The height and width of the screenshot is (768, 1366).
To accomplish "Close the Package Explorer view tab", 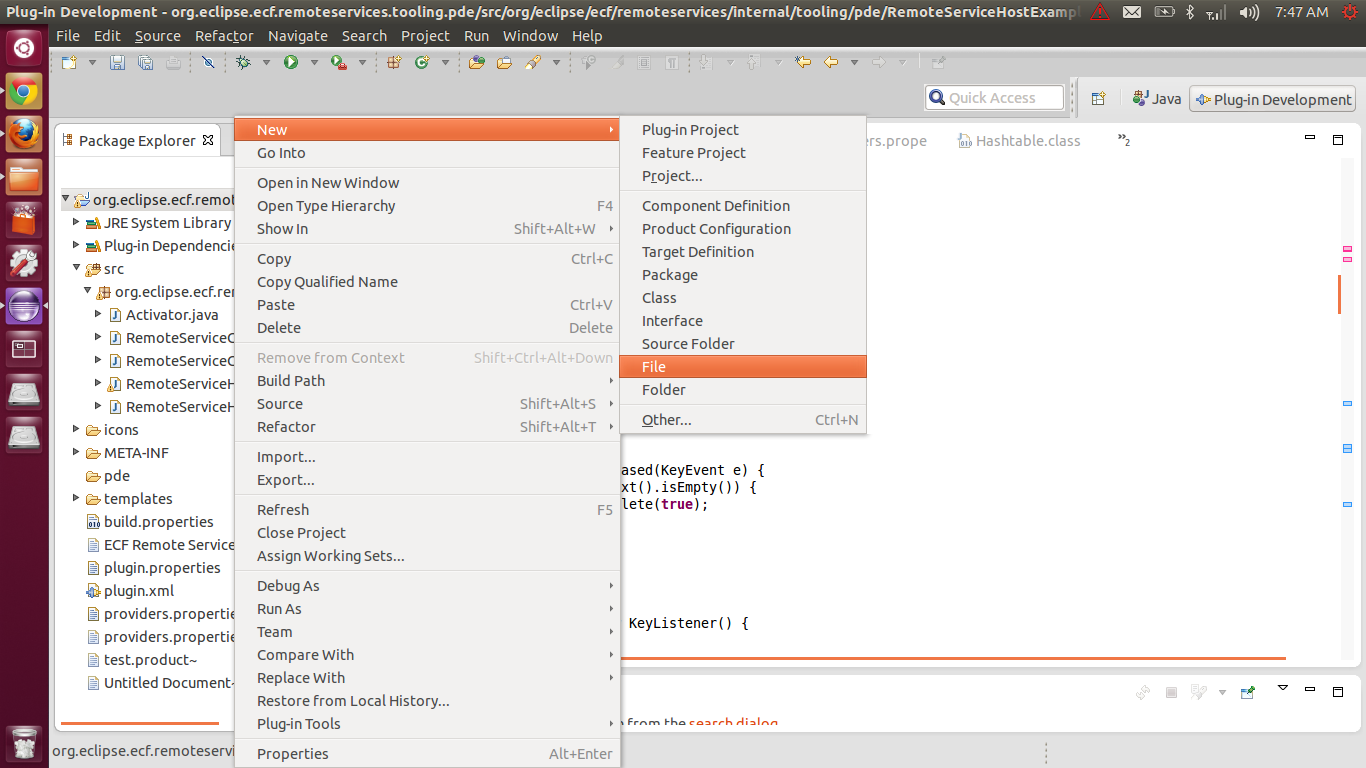I will pyautogui.click(x=208, y=140).
